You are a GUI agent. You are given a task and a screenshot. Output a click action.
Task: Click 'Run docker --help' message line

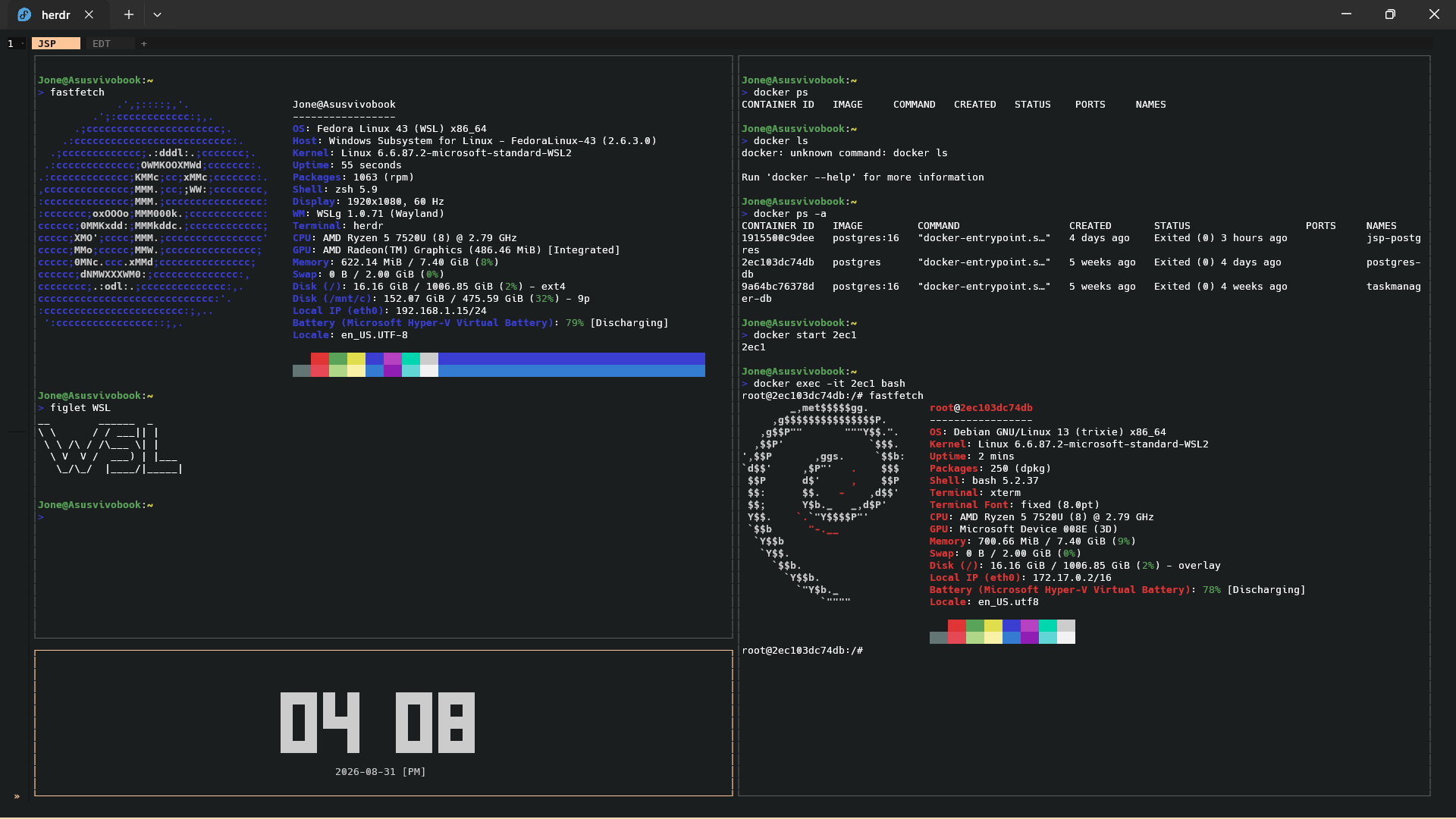[863, 177]
